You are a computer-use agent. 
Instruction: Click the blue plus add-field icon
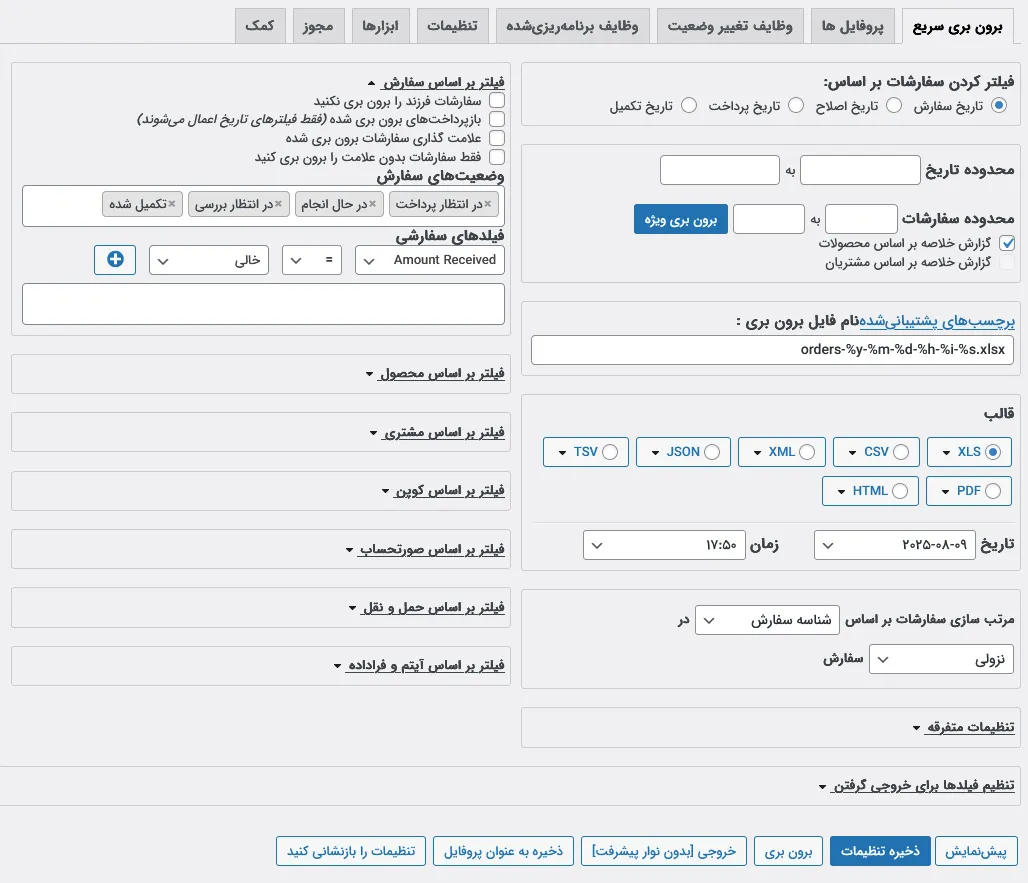click(115, 260)
